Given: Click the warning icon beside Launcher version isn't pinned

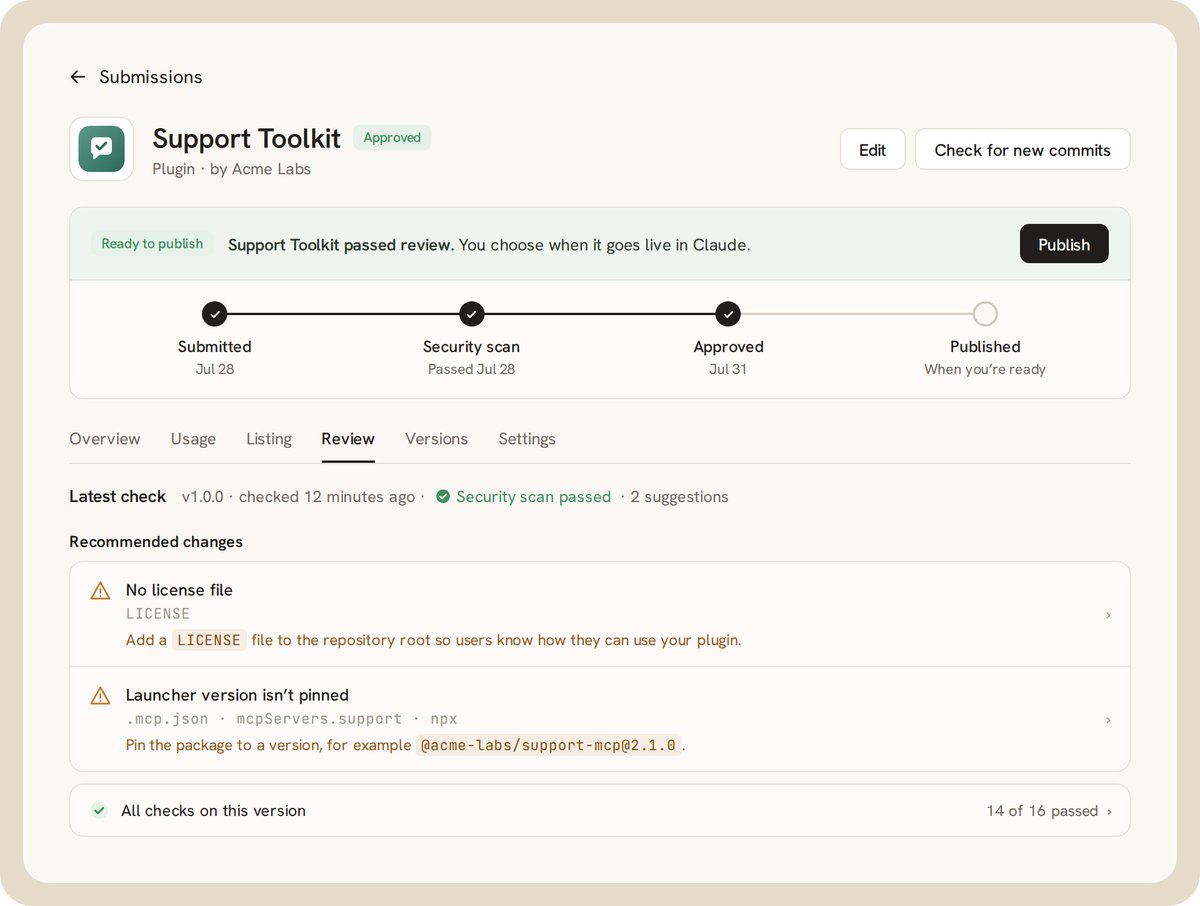Looking at the screenshot, I should [x=100, y=696].
